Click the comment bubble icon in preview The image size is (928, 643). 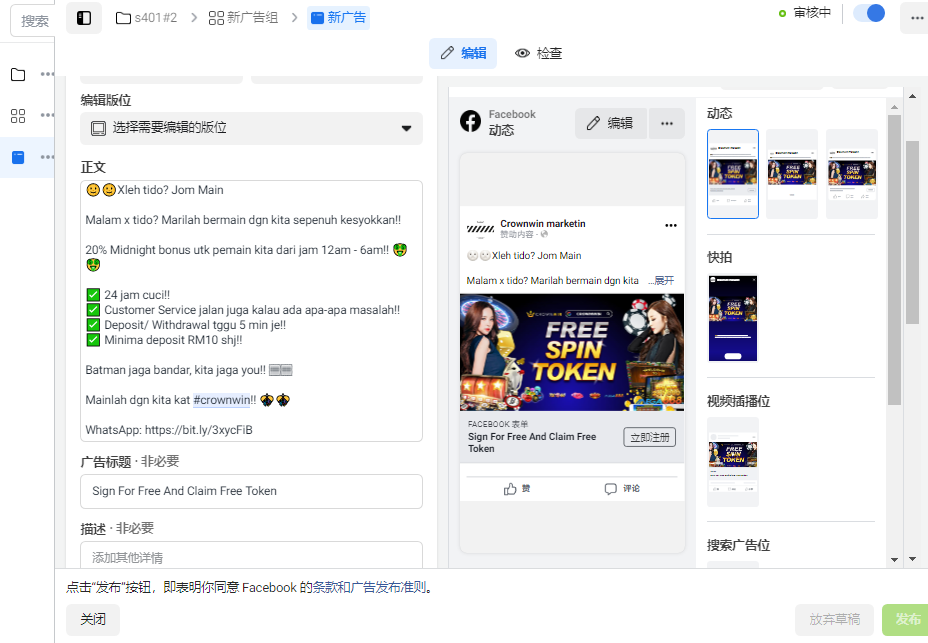tap(611, 489)
